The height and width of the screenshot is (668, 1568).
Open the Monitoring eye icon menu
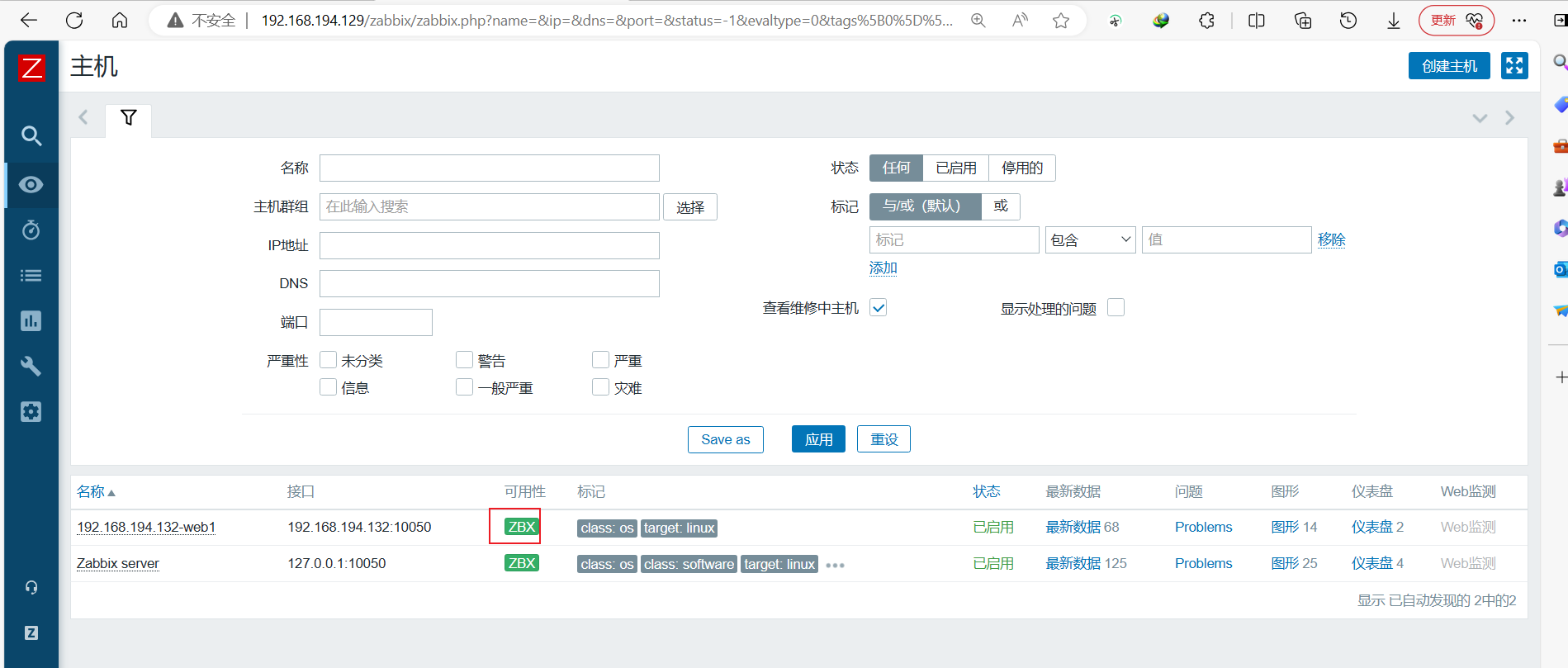31,185
